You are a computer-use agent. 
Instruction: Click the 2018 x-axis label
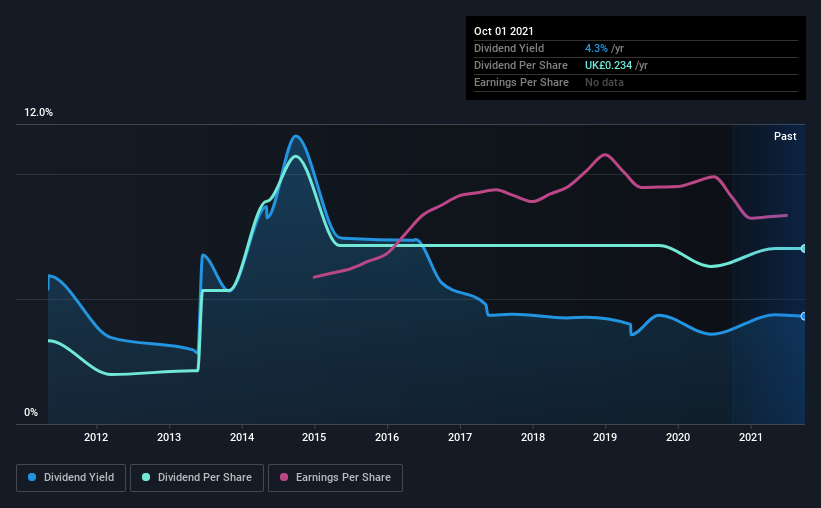(533, 437)
